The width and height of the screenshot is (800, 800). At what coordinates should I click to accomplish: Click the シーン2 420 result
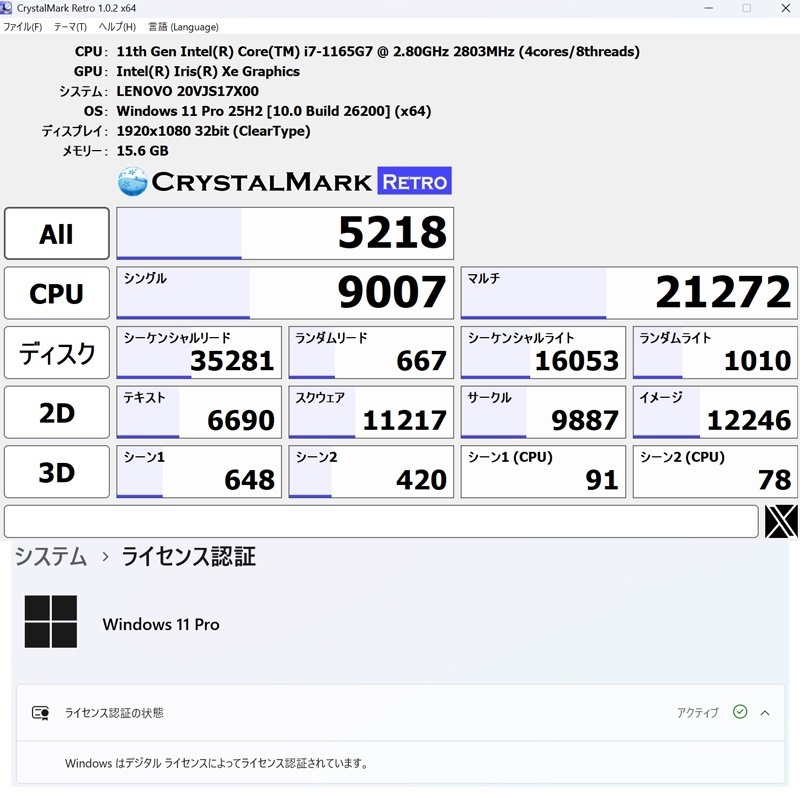tap(371, 472)
